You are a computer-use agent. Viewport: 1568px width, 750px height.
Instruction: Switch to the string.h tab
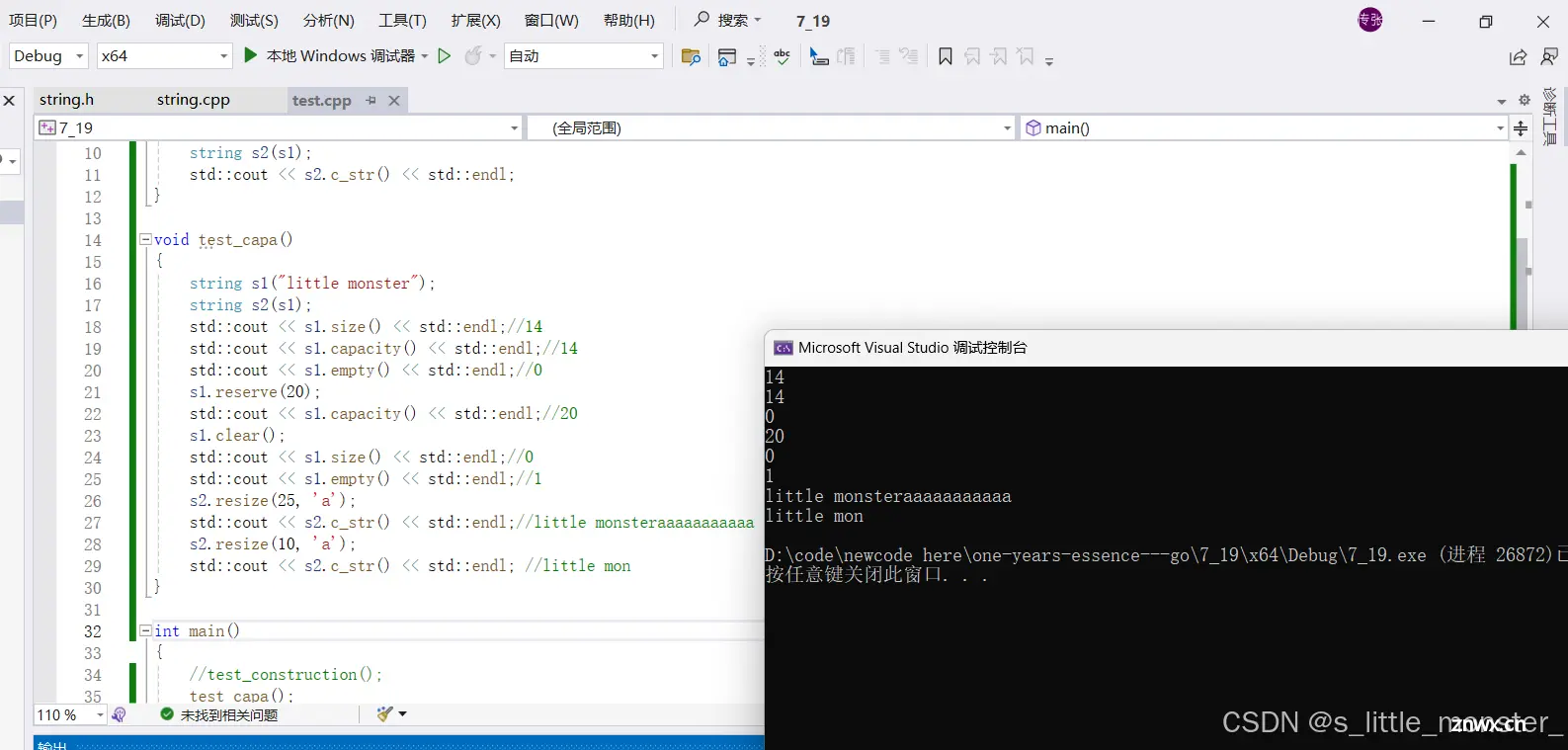(66, 99)
